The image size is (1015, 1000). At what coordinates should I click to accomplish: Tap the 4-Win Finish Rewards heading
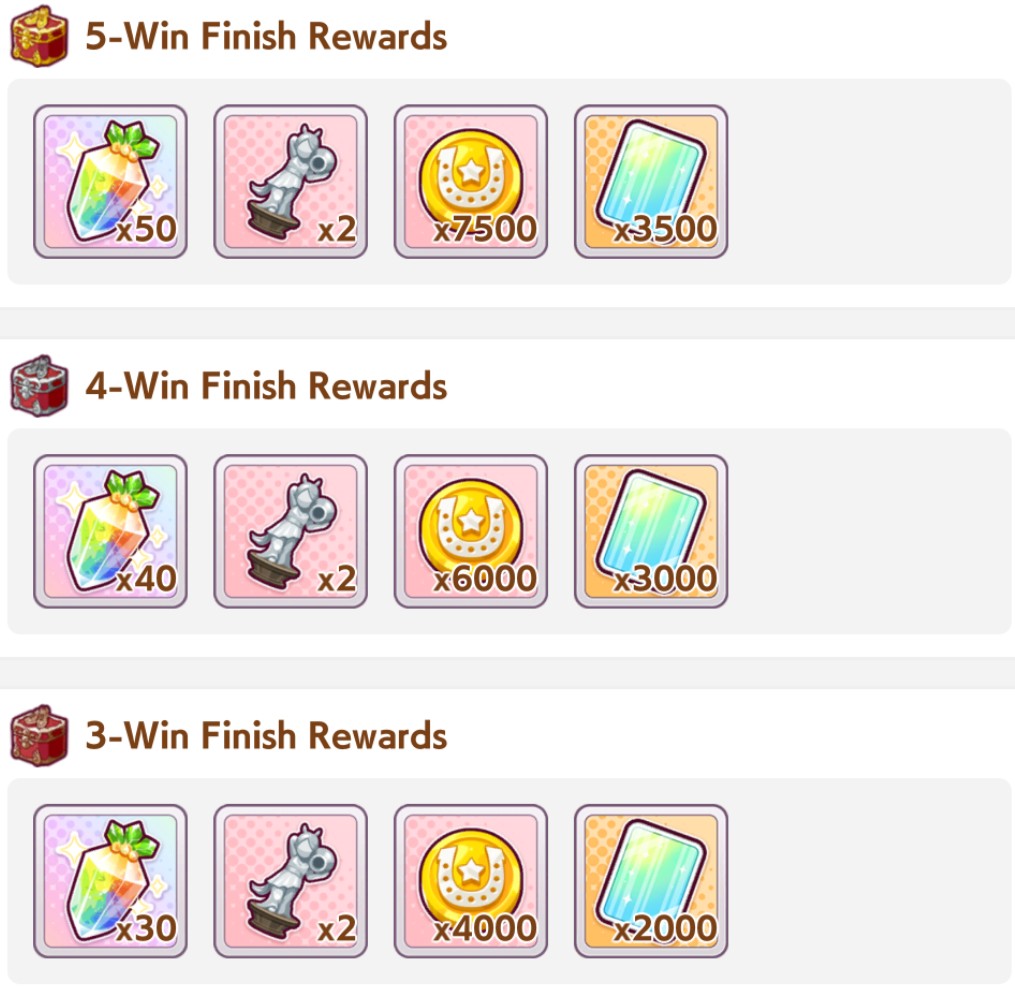click(x=266, y=386)
